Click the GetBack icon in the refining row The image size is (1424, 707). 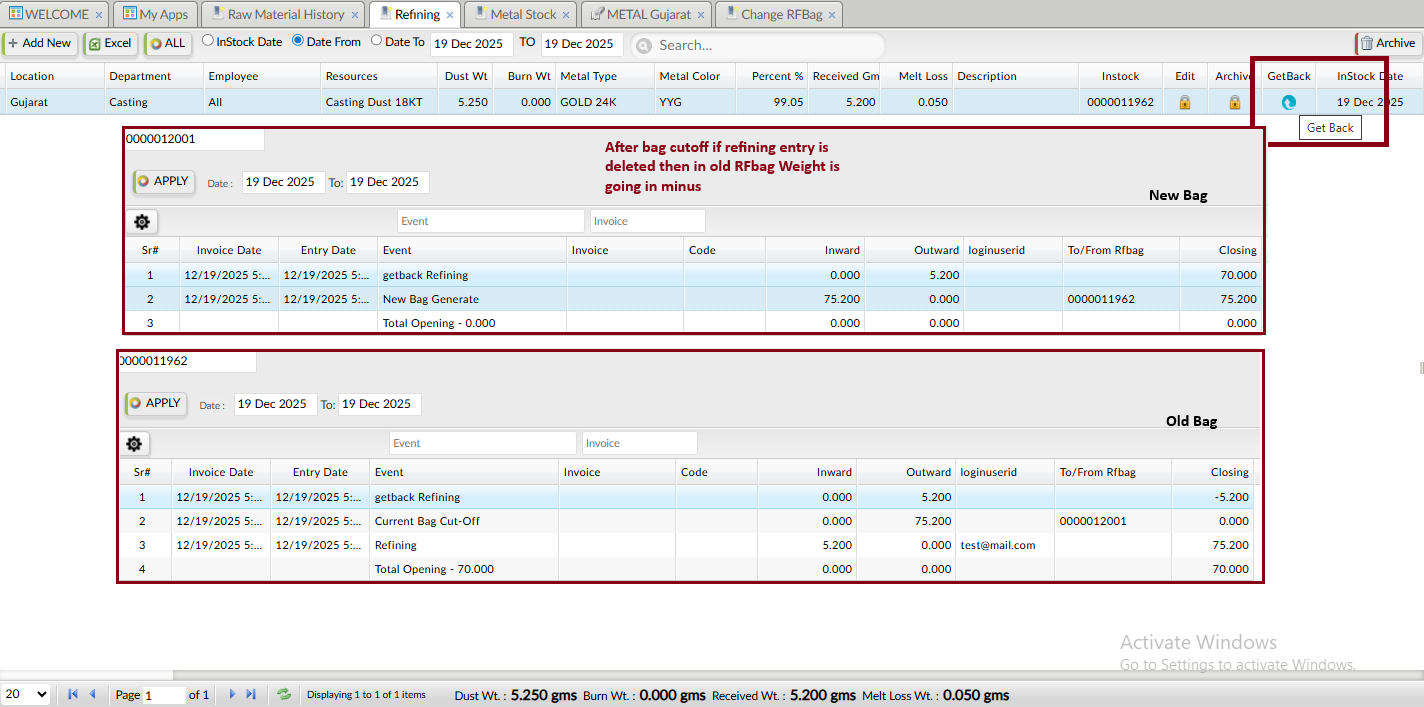tap(1288, 102)
